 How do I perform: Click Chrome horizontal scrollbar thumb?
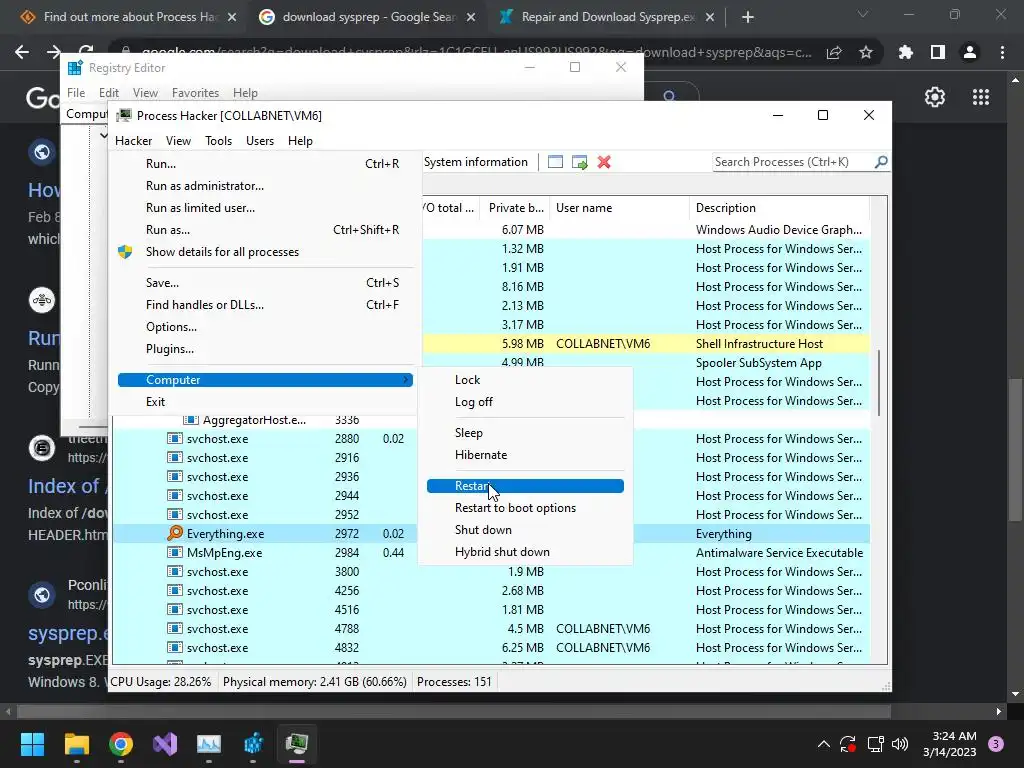point(454,711)
